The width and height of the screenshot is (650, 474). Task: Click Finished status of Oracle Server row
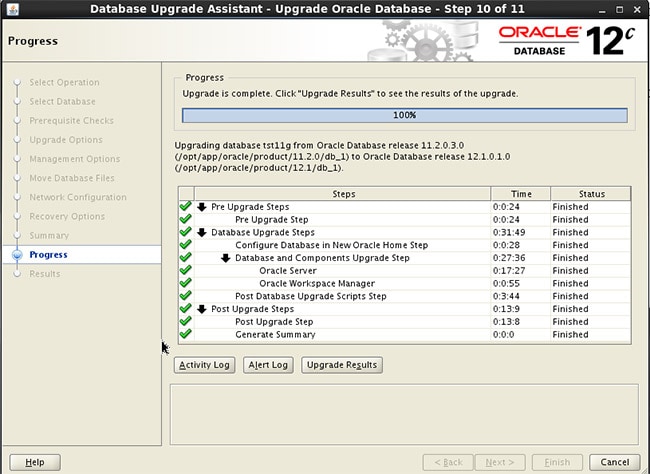tap(570, 271)
